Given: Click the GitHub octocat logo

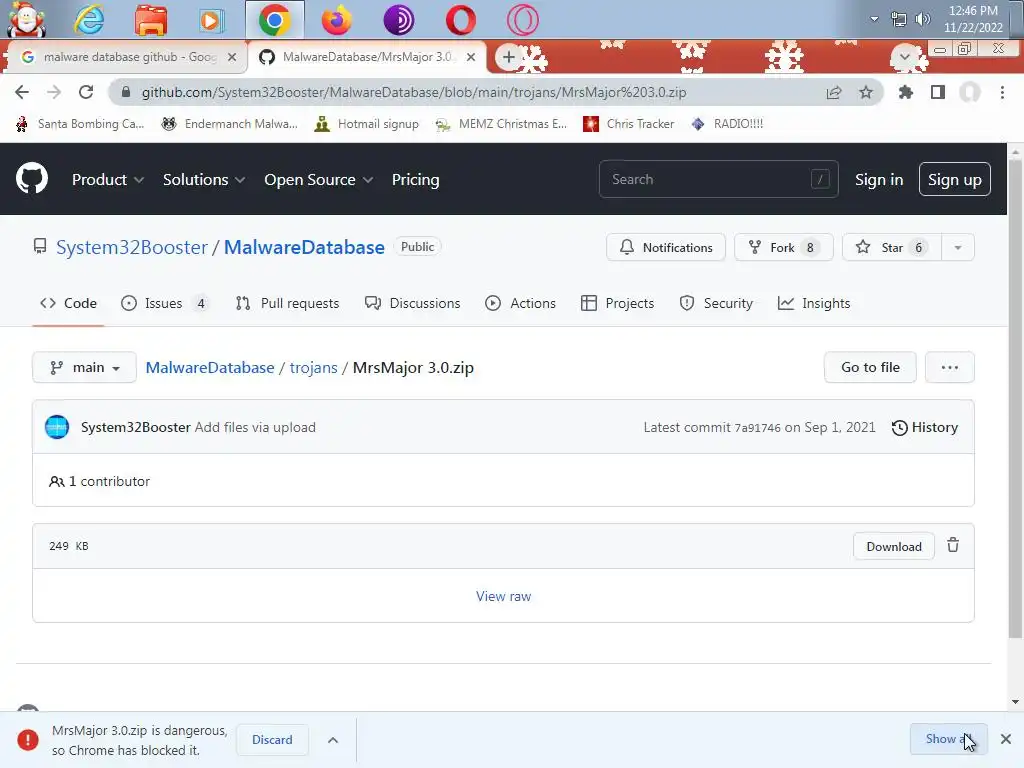Looking at the screenshot, I should point(32,178).
